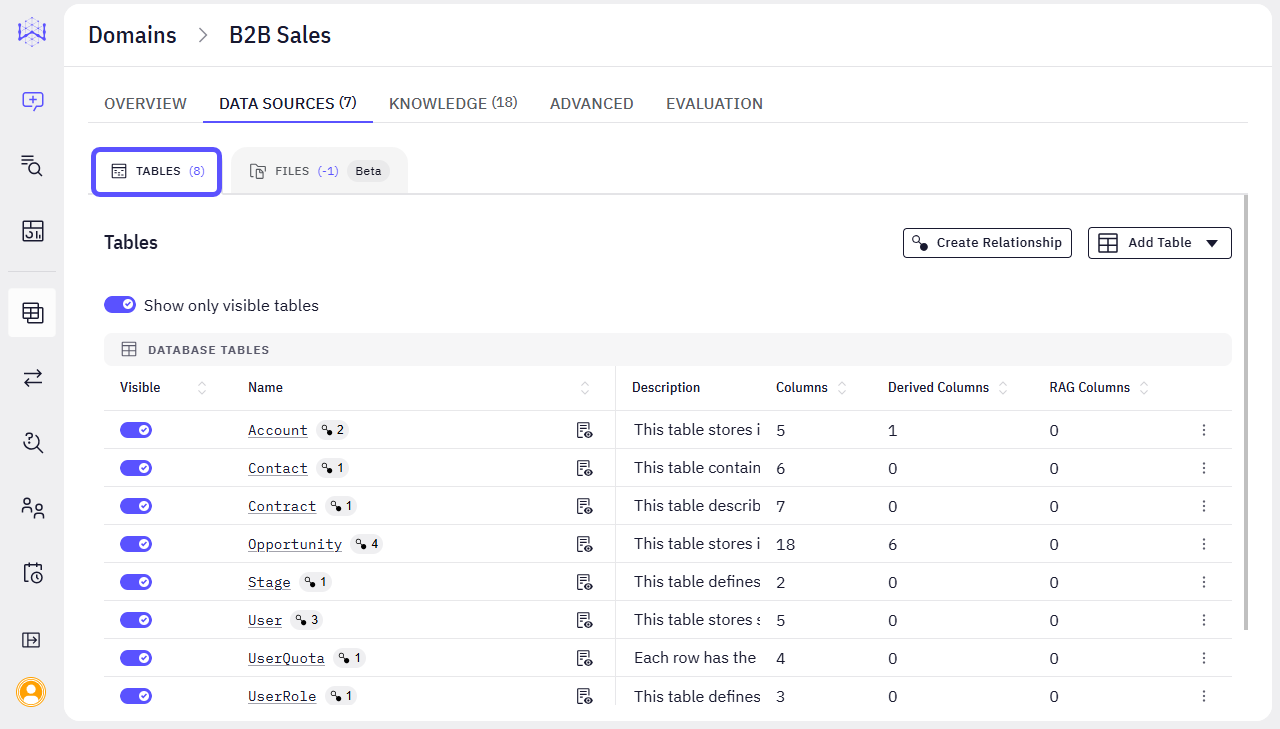Screen dimensions: 1280x729
Task: Hide the Contract table using its visibility toggle
Action: (136, 505)
